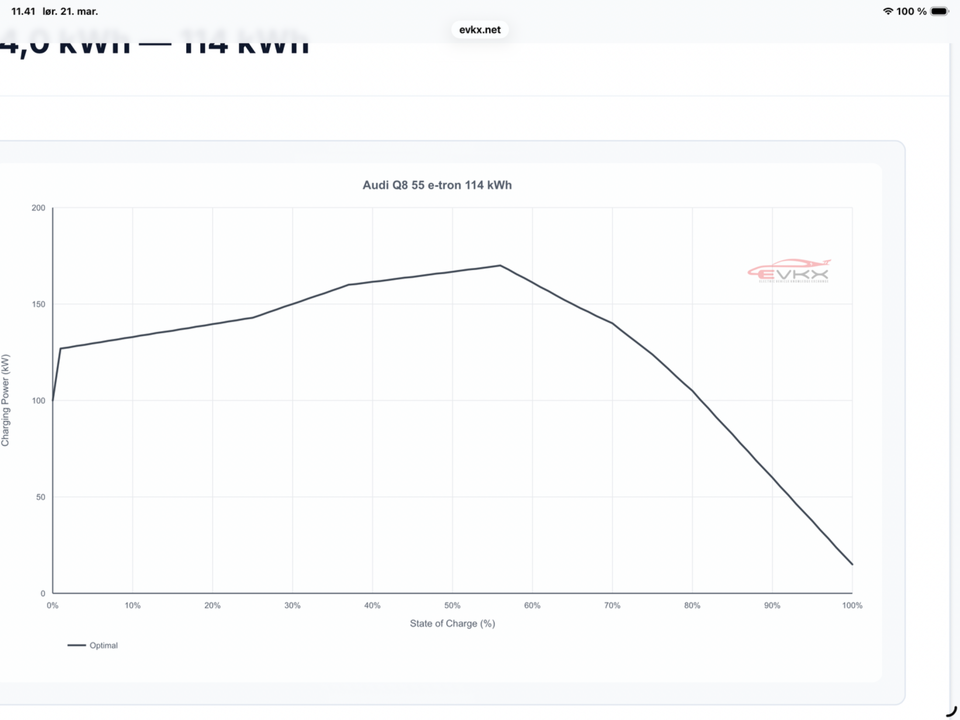Click the 200 label on the y-axis
The height and width of the screenshot is (720, 960).
pyautogui.click(x=38, y=208)
